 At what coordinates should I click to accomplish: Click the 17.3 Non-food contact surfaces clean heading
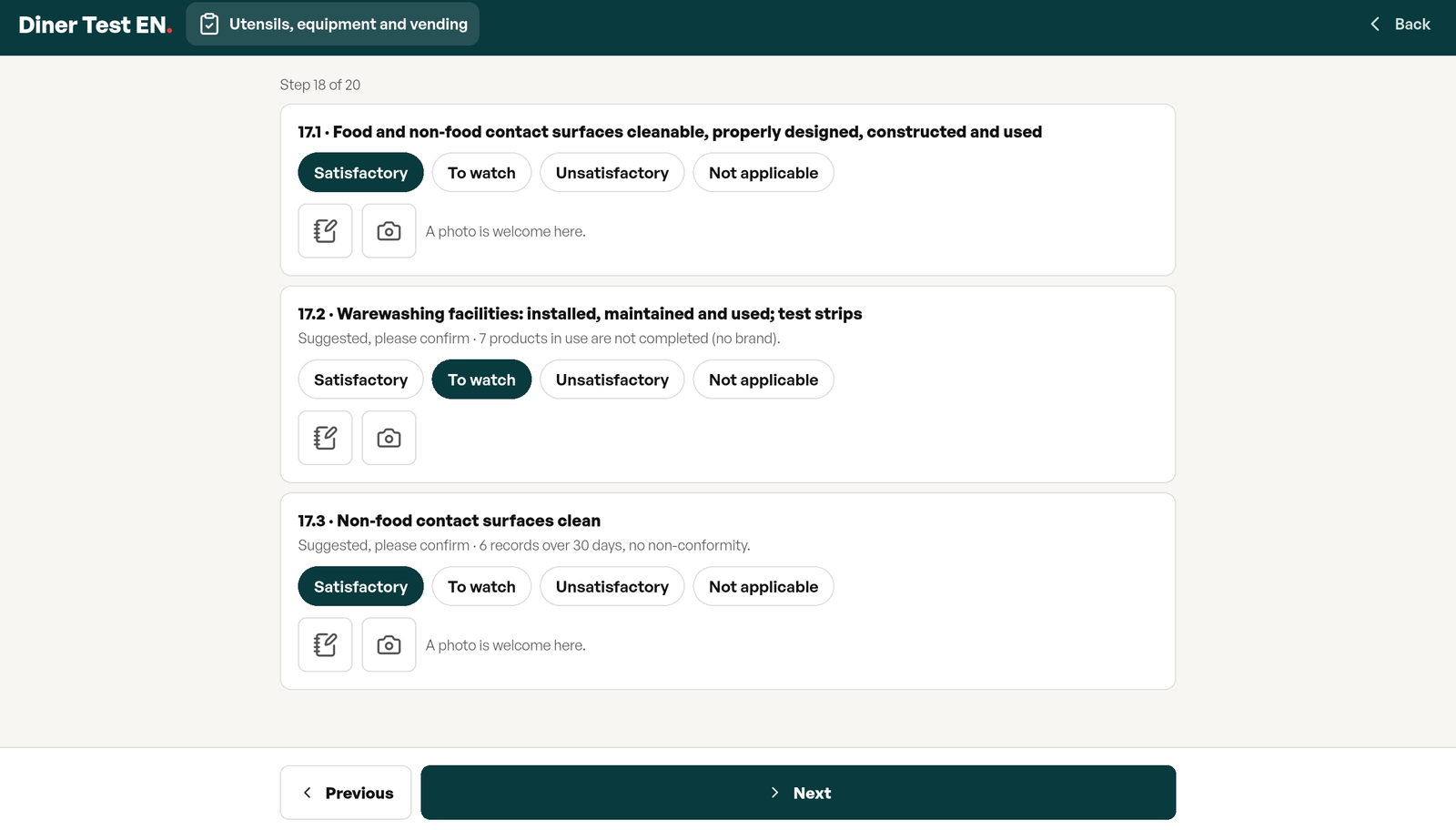pos(450,521)
